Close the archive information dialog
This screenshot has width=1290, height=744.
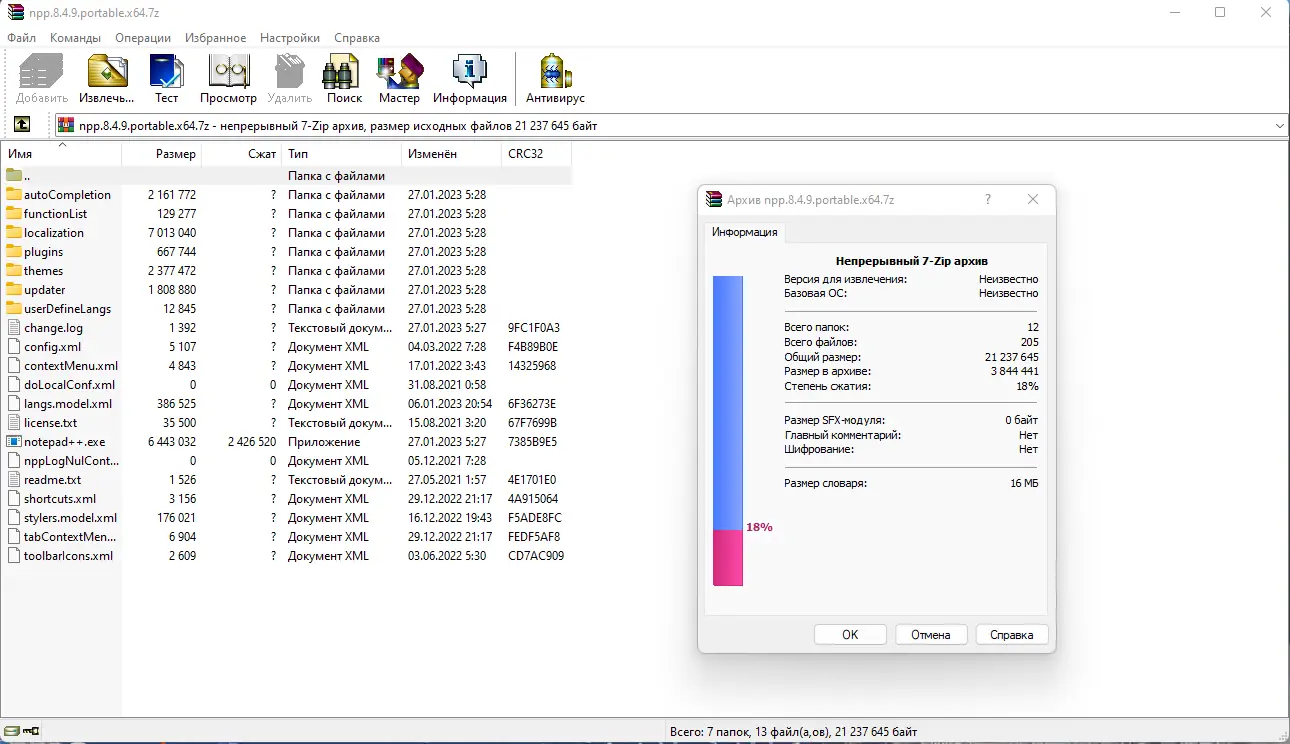(x=1034, y=200)
